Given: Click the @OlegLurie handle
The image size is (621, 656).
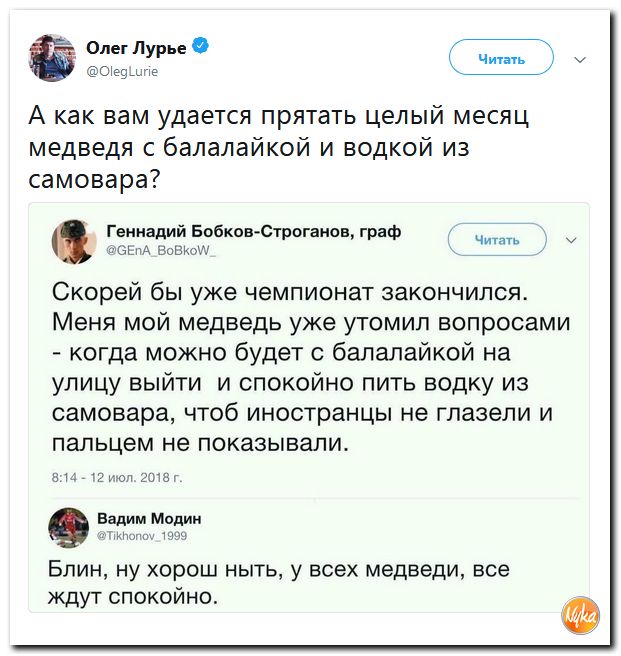Looking at the screenshot, I should [x=124, y=71].
